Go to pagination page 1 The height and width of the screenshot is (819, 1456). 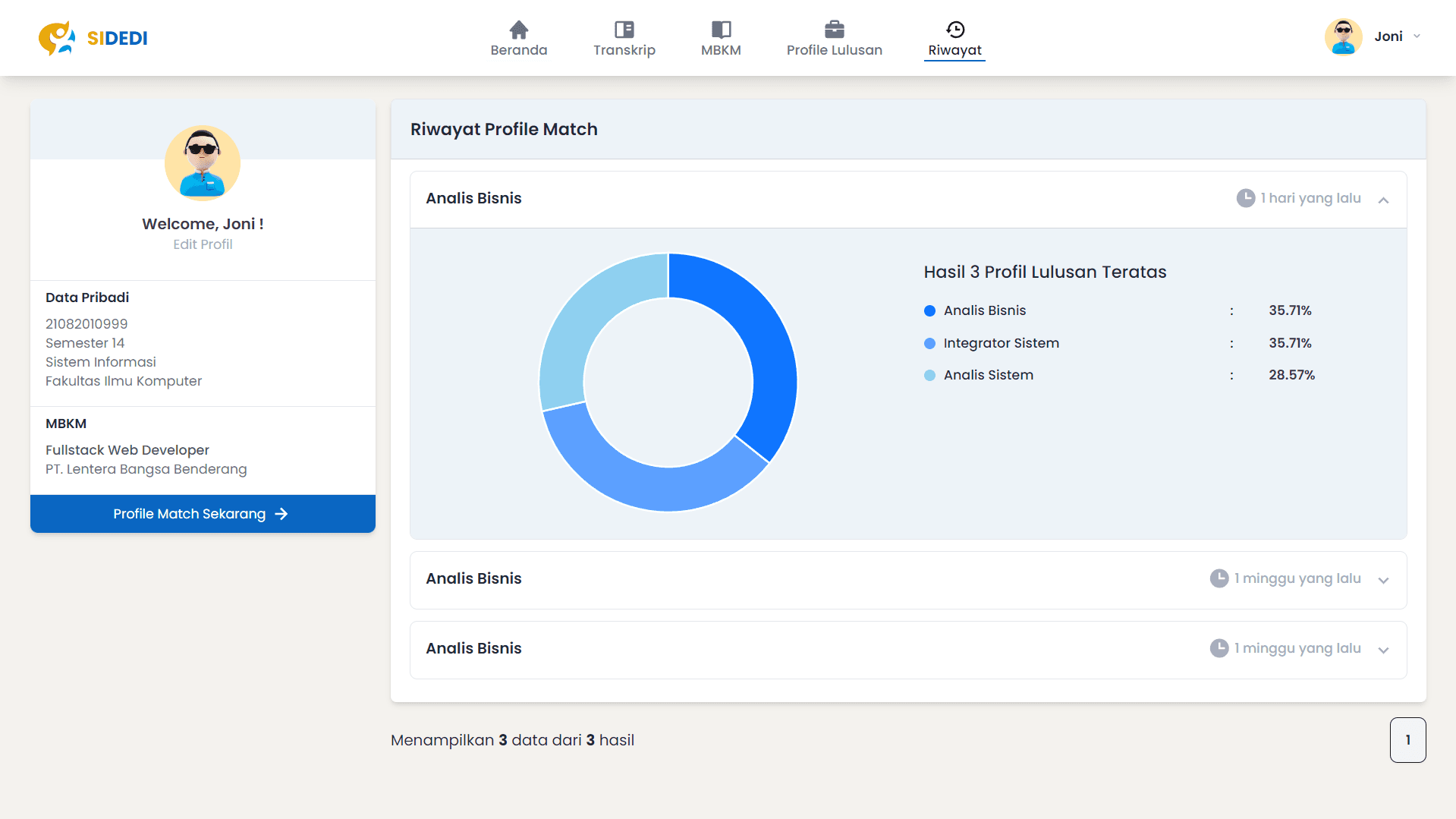[1407, 740]
